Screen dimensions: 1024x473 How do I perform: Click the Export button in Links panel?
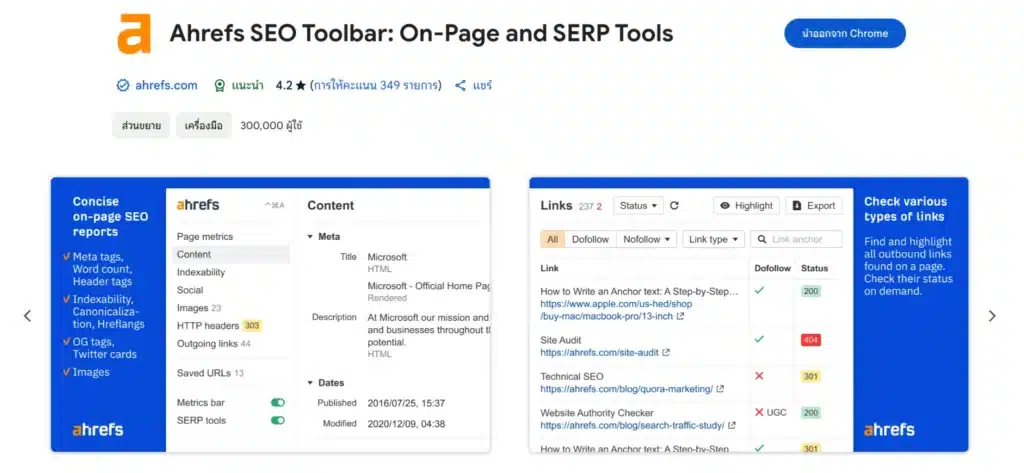pos(813,206)
